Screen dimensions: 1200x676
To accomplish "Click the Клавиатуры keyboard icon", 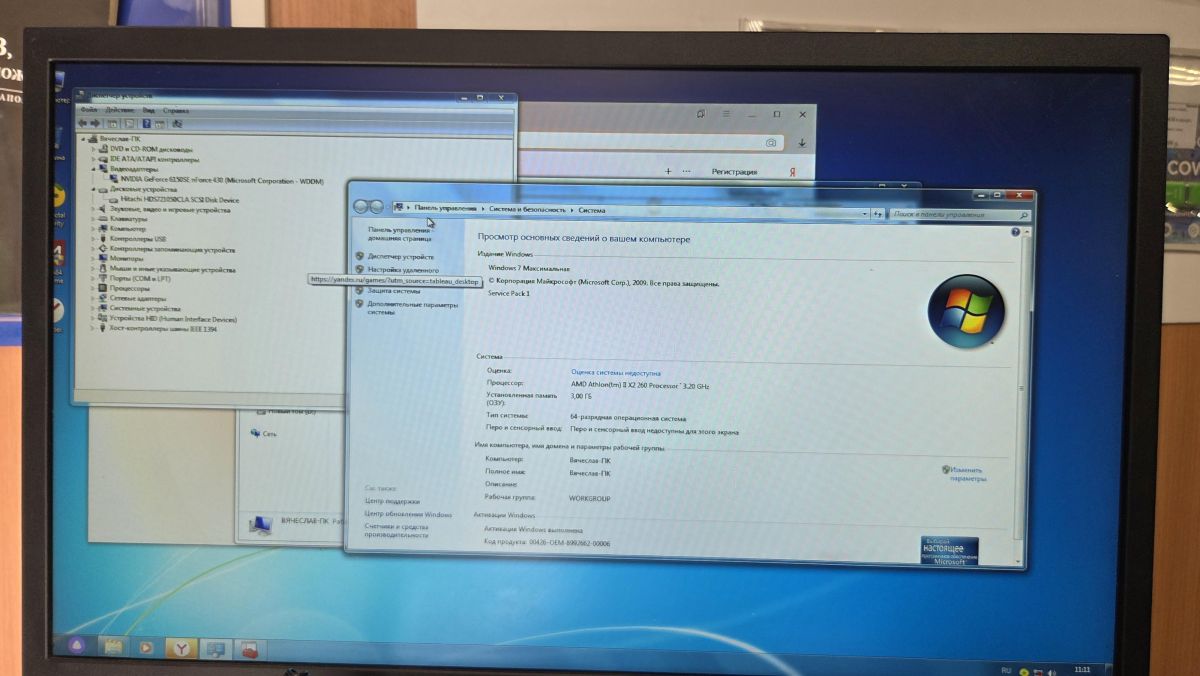I will pos(104,219).
